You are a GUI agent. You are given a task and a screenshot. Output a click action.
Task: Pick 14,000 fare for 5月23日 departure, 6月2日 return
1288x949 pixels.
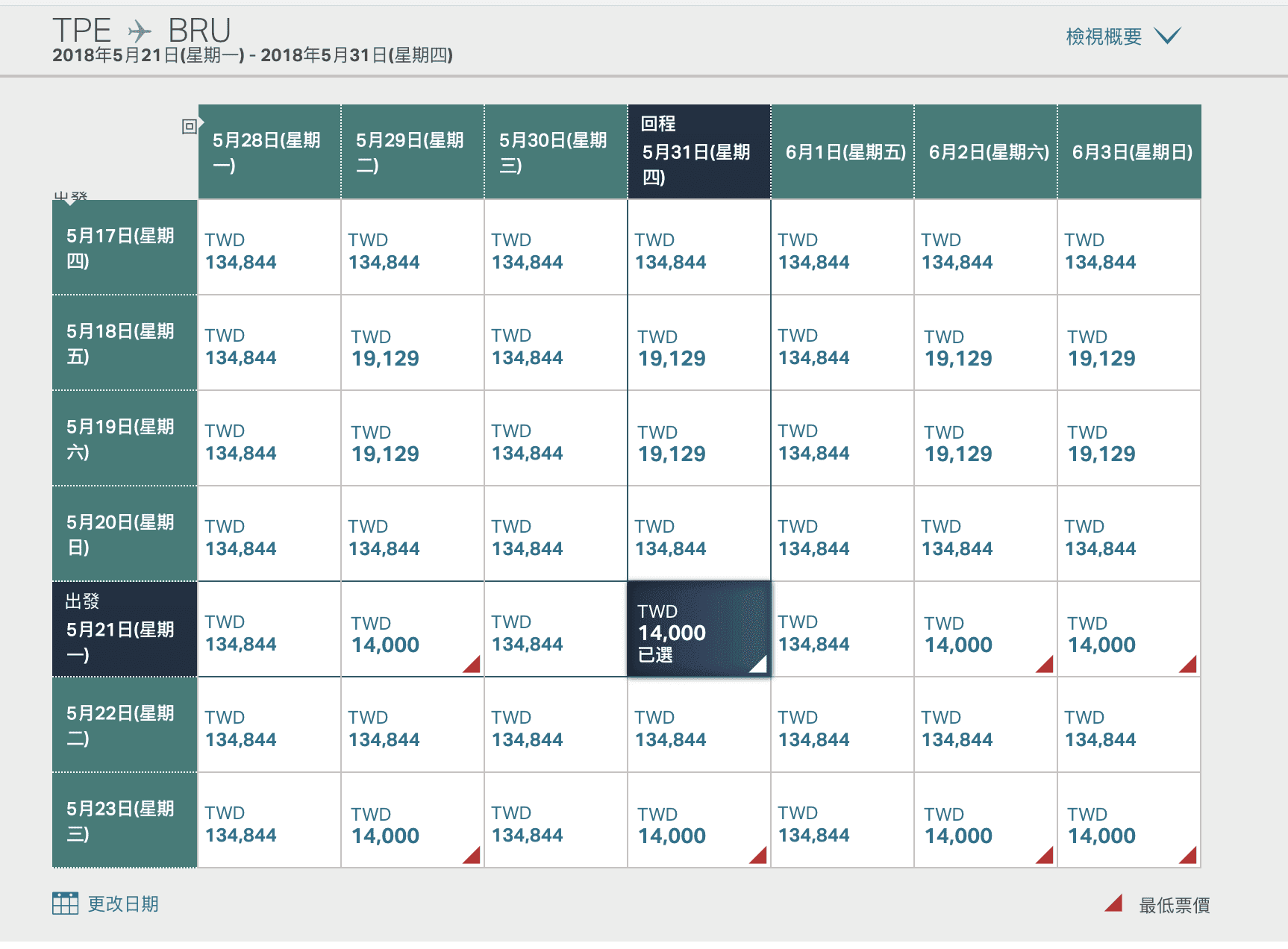986,821
